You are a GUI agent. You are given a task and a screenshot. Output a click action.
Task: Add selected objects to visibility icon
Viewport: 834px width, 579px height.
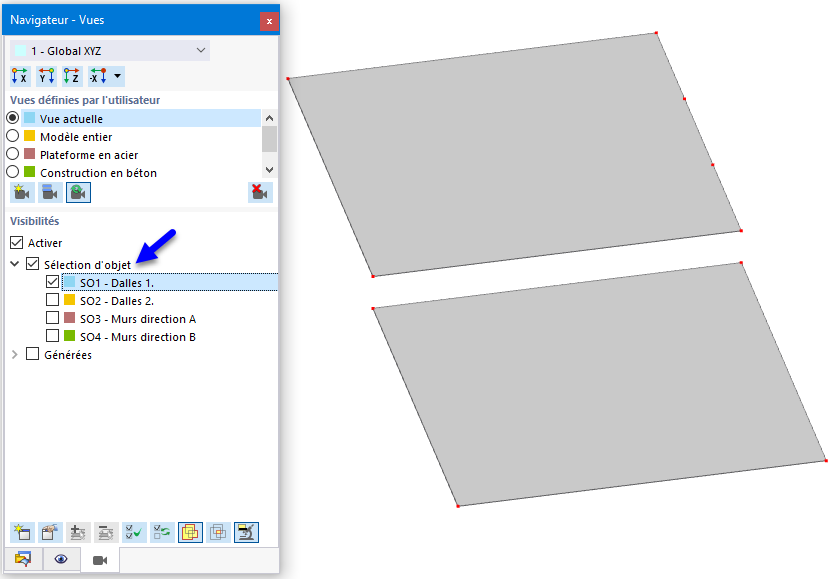[78, 532]
